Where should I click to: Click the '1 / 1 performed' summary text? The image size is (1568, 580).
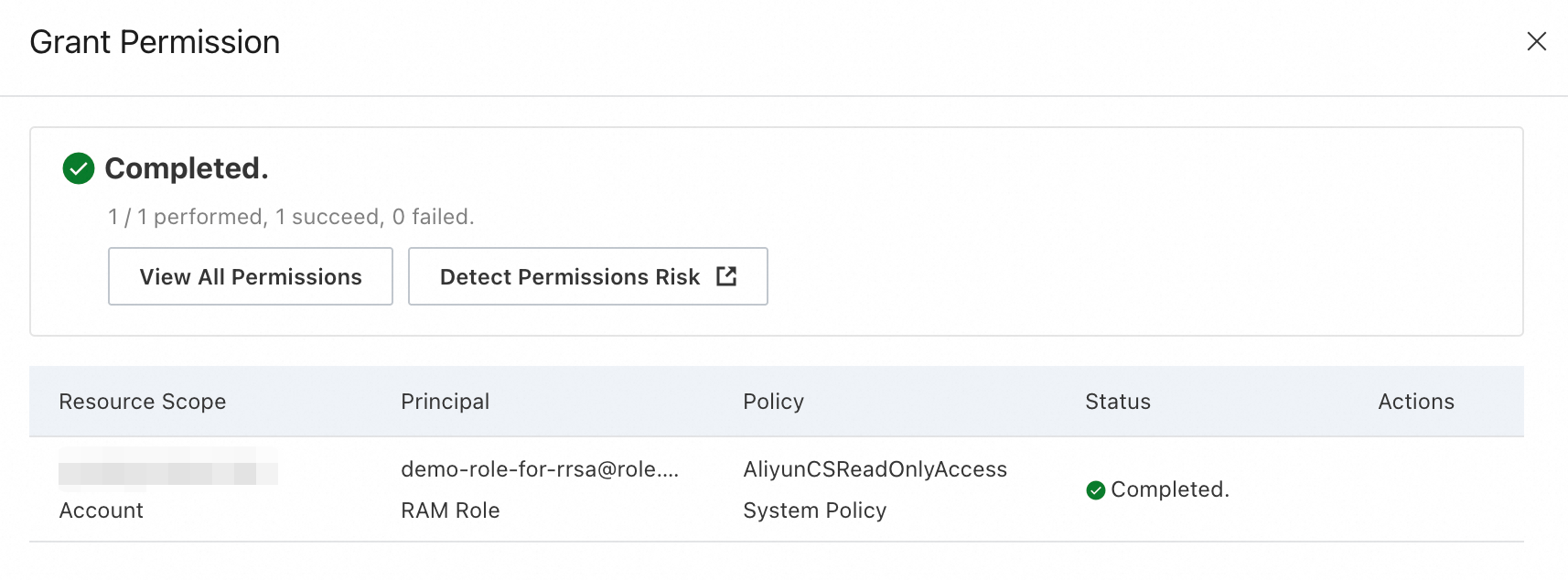291,217
